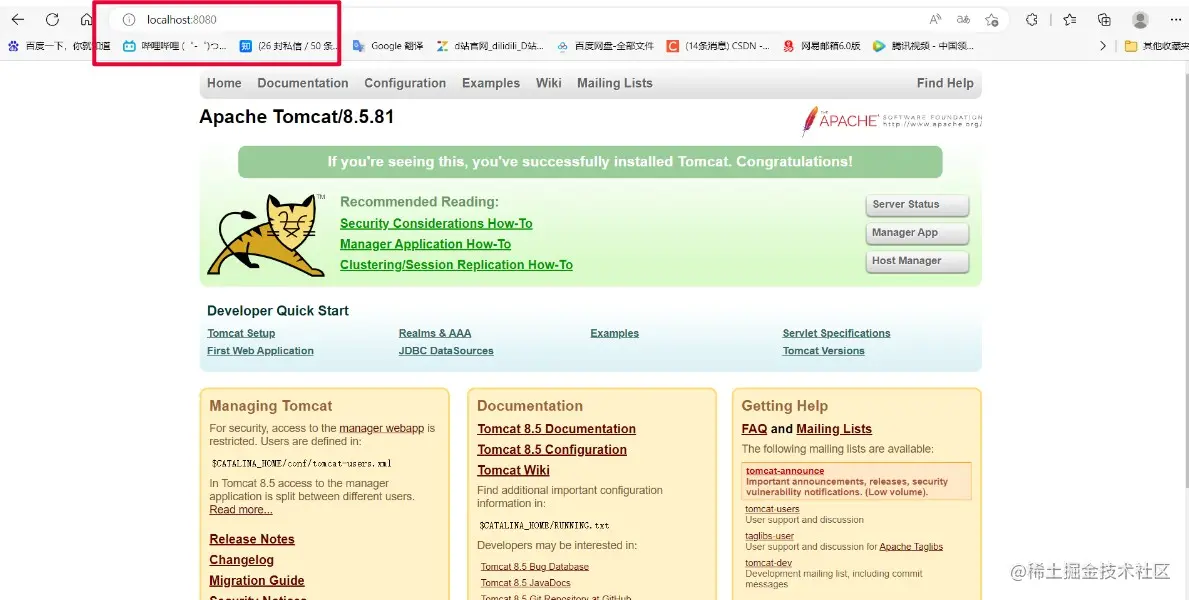The width and height of the screenshot is (1189, 600).
Task: Open the Migration Guide link
Action: click(x=256, y=580)
